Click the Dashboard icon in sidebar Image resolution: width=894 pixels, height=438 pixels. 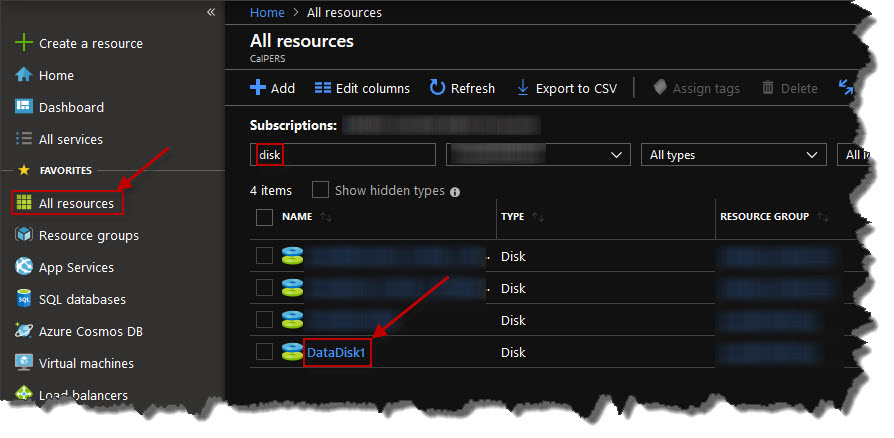[24, 107]
